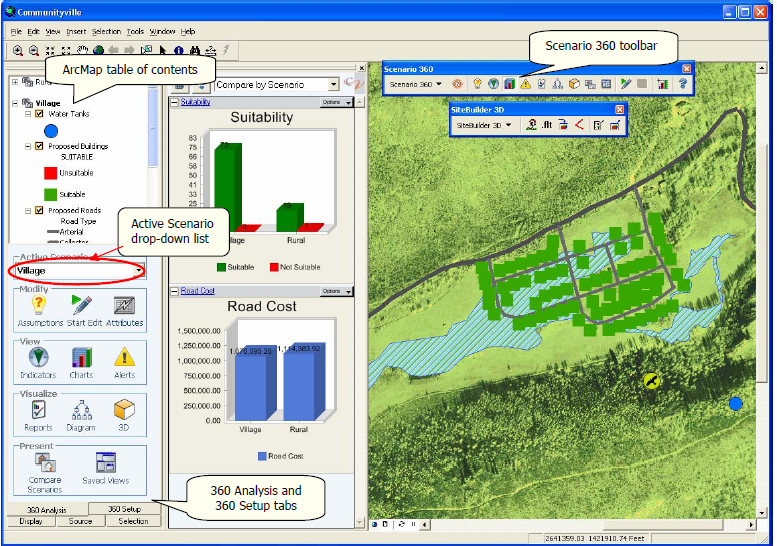
Task: Show Alerts using the warning icon
Action: tap(125, 358)
